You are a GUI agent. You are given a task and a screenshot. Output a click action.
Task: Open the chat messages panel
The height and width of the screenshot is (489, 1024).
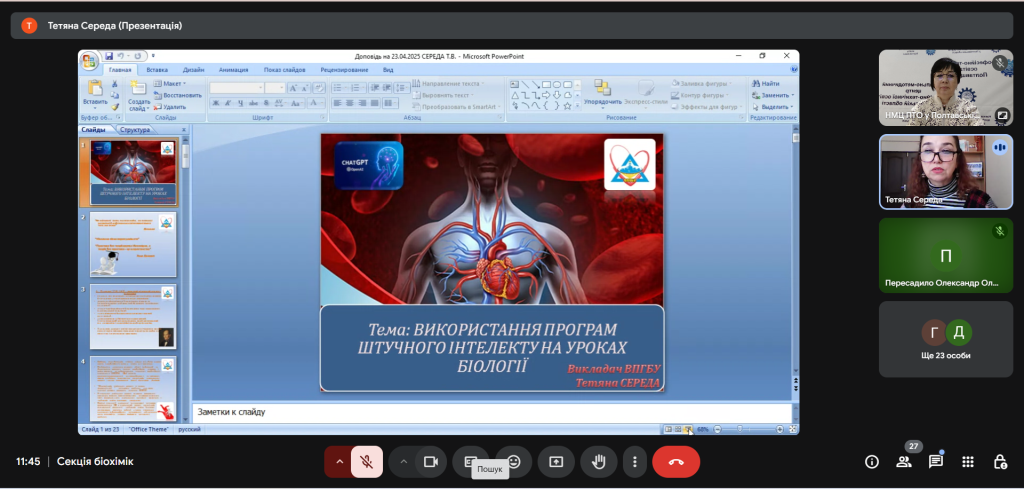point(936,461)
